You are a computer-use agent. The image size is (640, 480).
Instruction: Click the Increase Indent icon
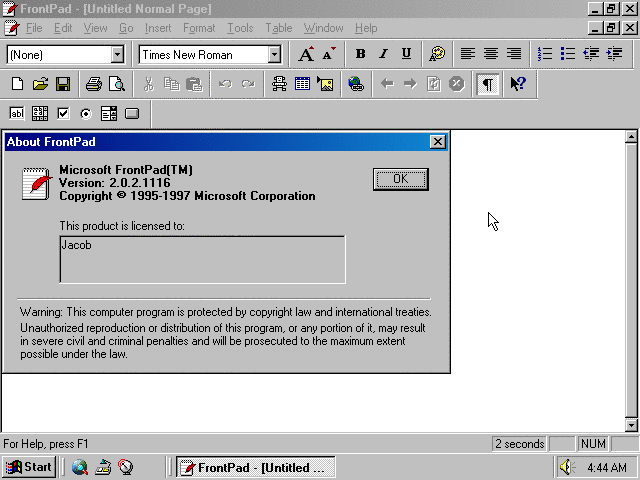pyautogui.click(x=614, y=54)
